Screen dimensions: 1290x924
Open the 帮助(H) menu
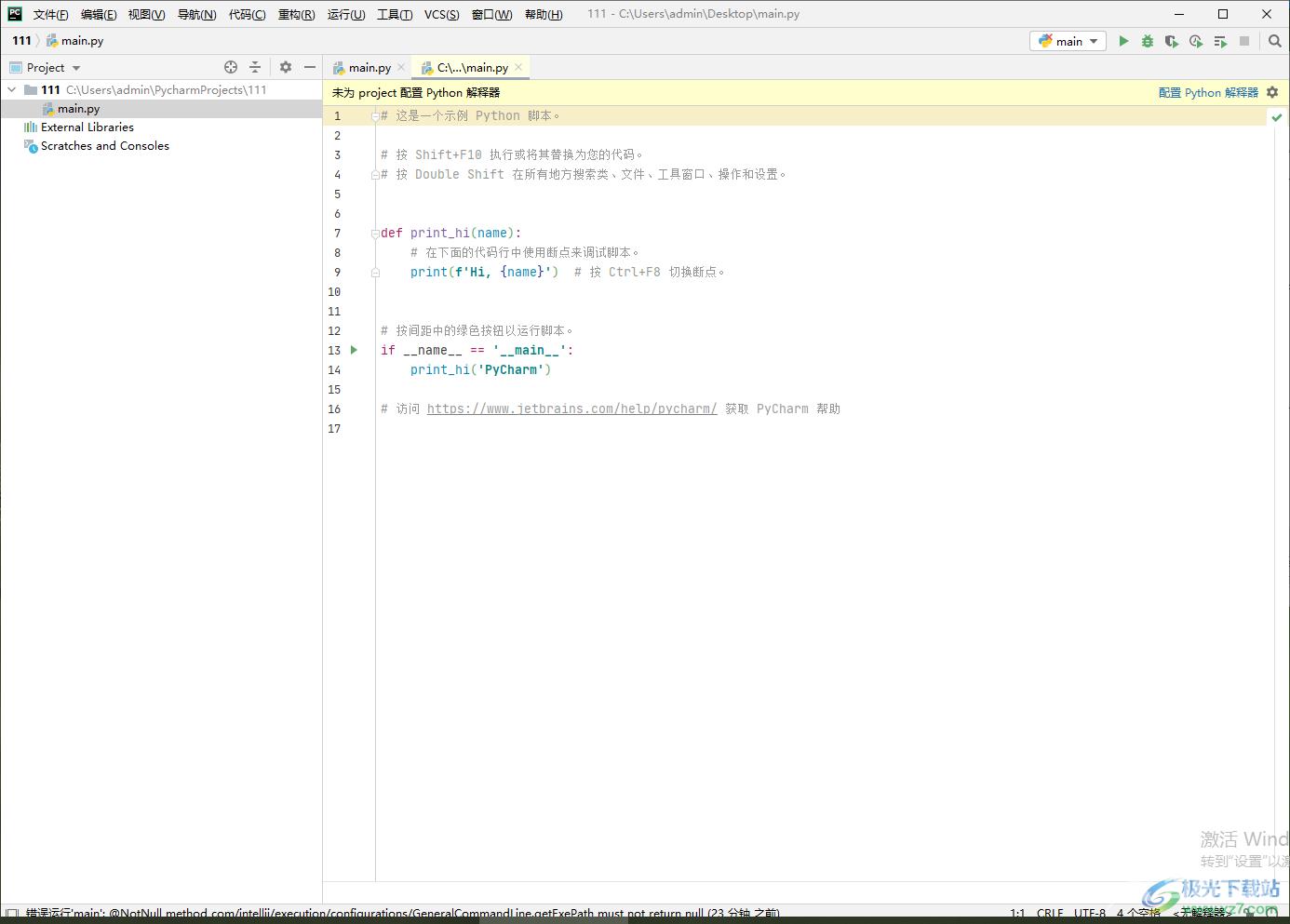coord(544,14)
